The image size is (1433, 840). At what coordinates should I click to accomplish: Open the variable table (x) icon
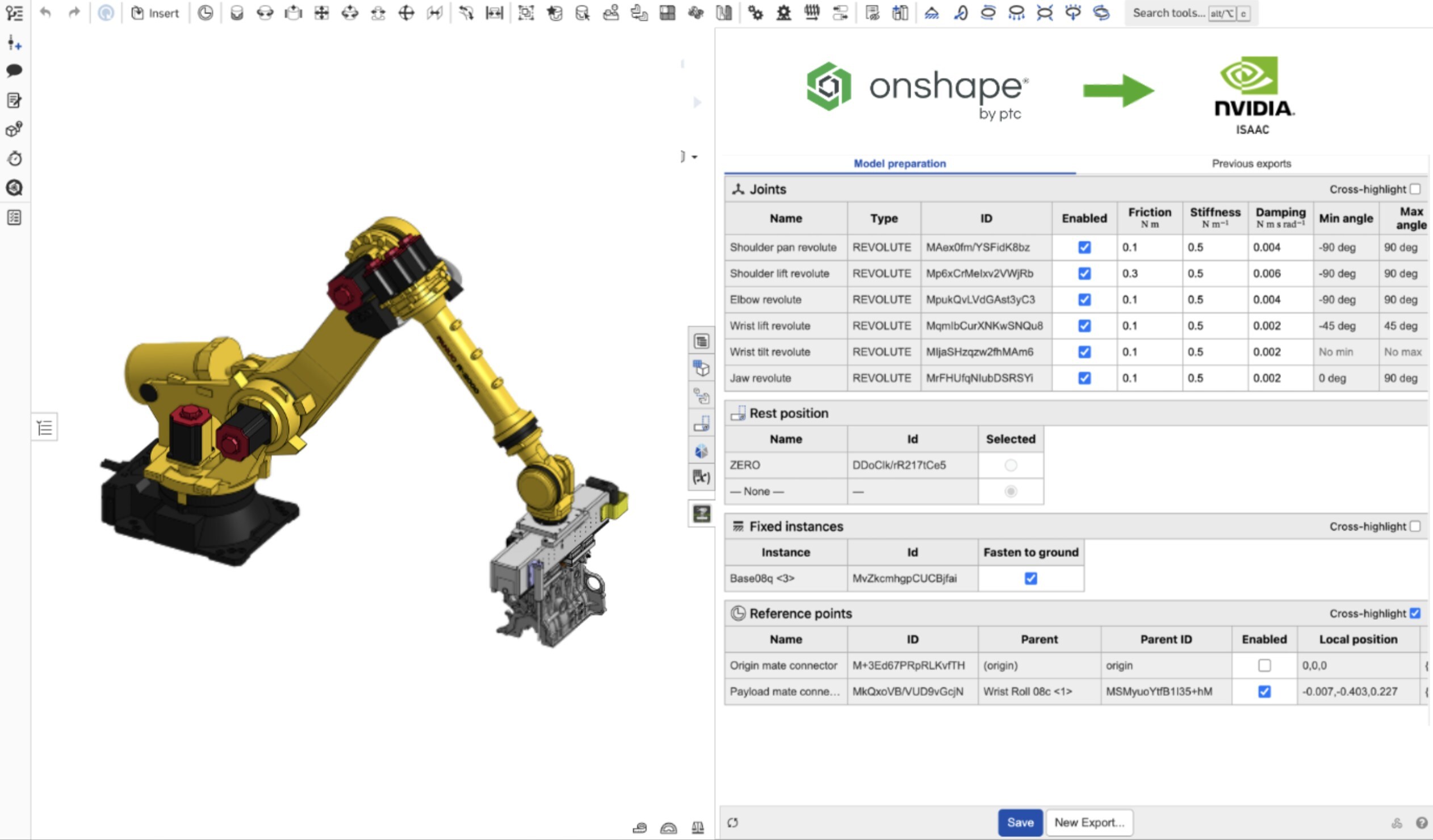[x=701, y=477]
